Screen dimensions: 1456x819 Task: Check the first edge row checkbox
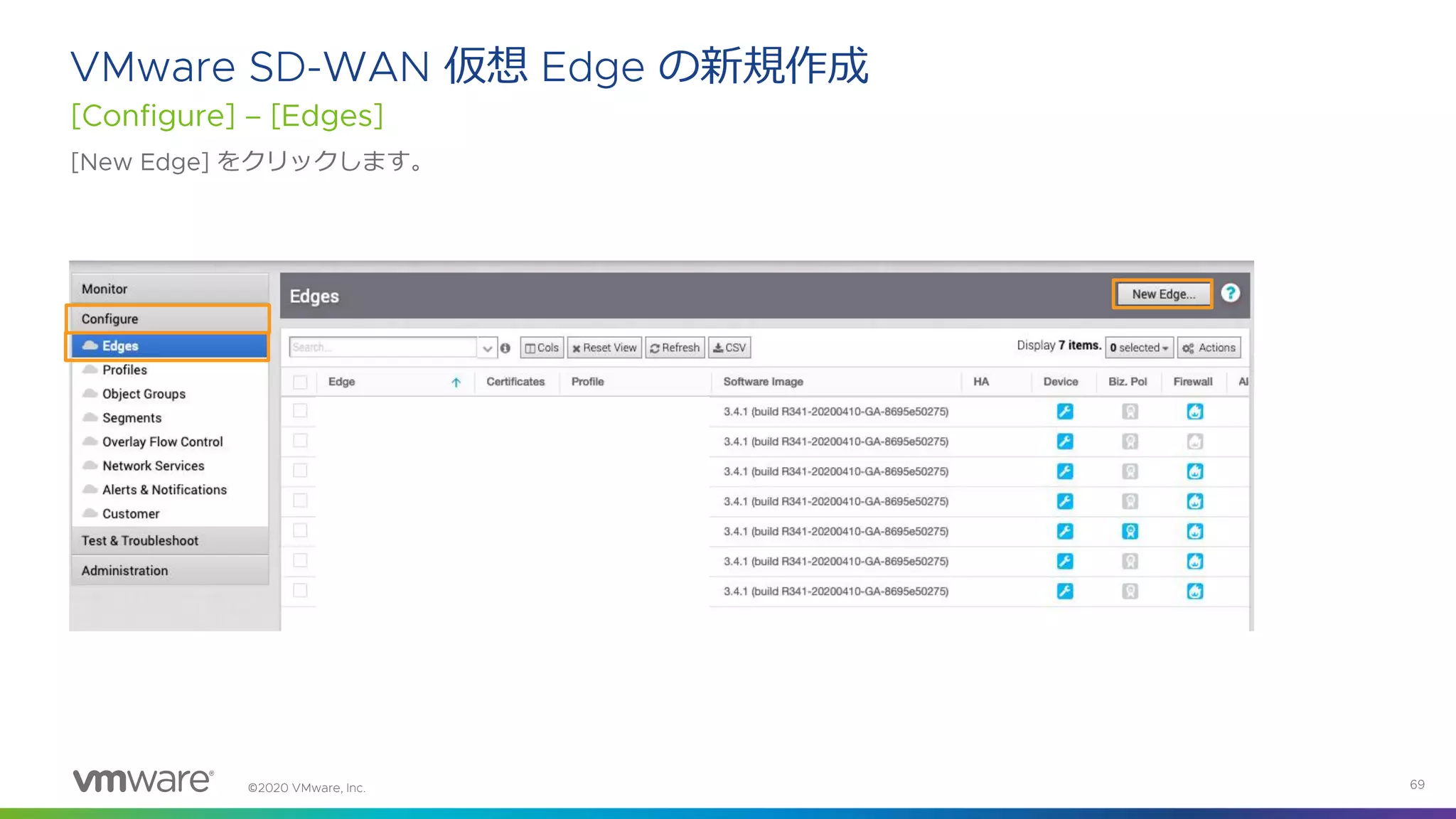coord(300,411)
